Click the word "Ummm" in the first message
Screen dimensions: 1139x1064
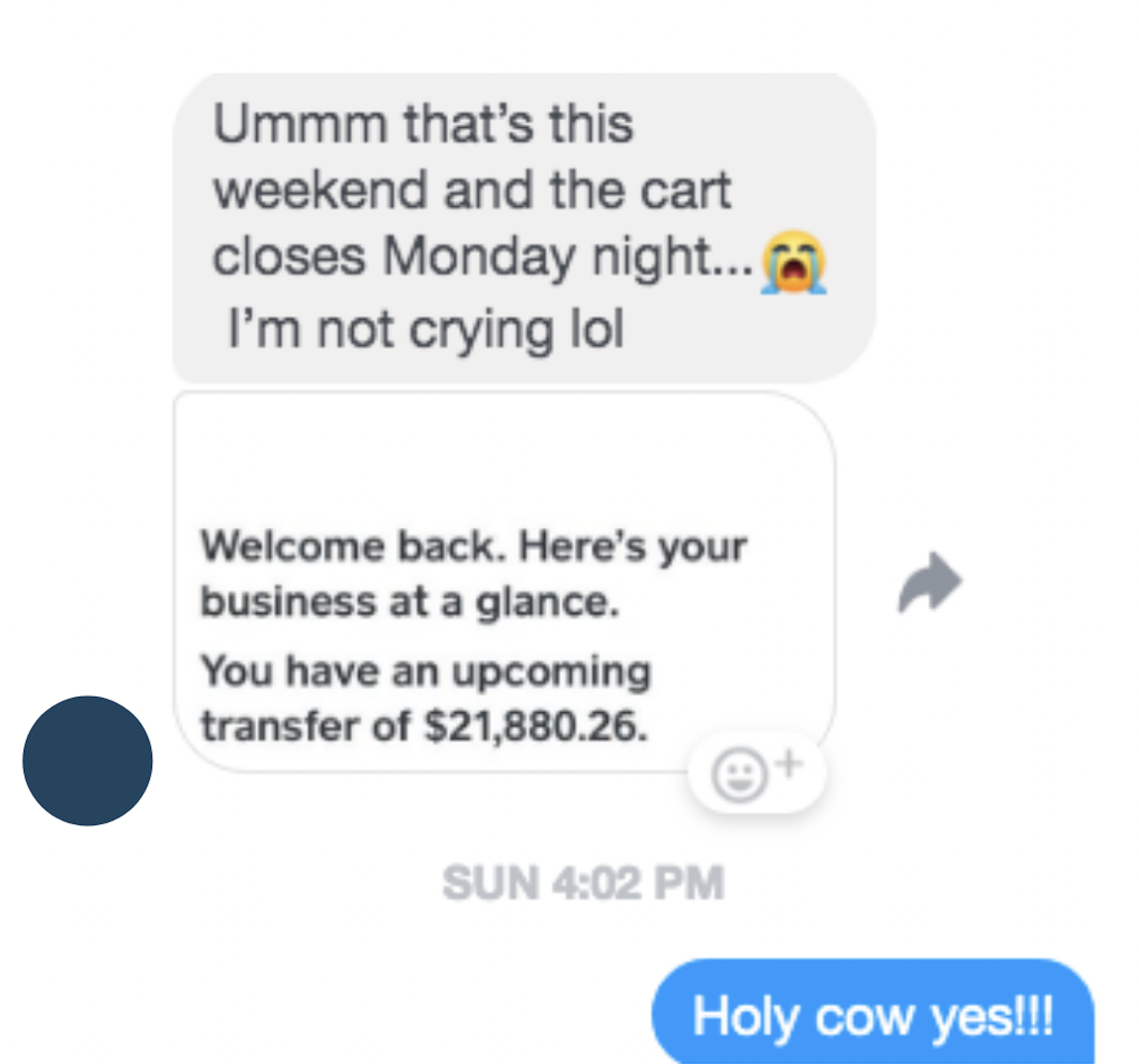pos(300,124)
